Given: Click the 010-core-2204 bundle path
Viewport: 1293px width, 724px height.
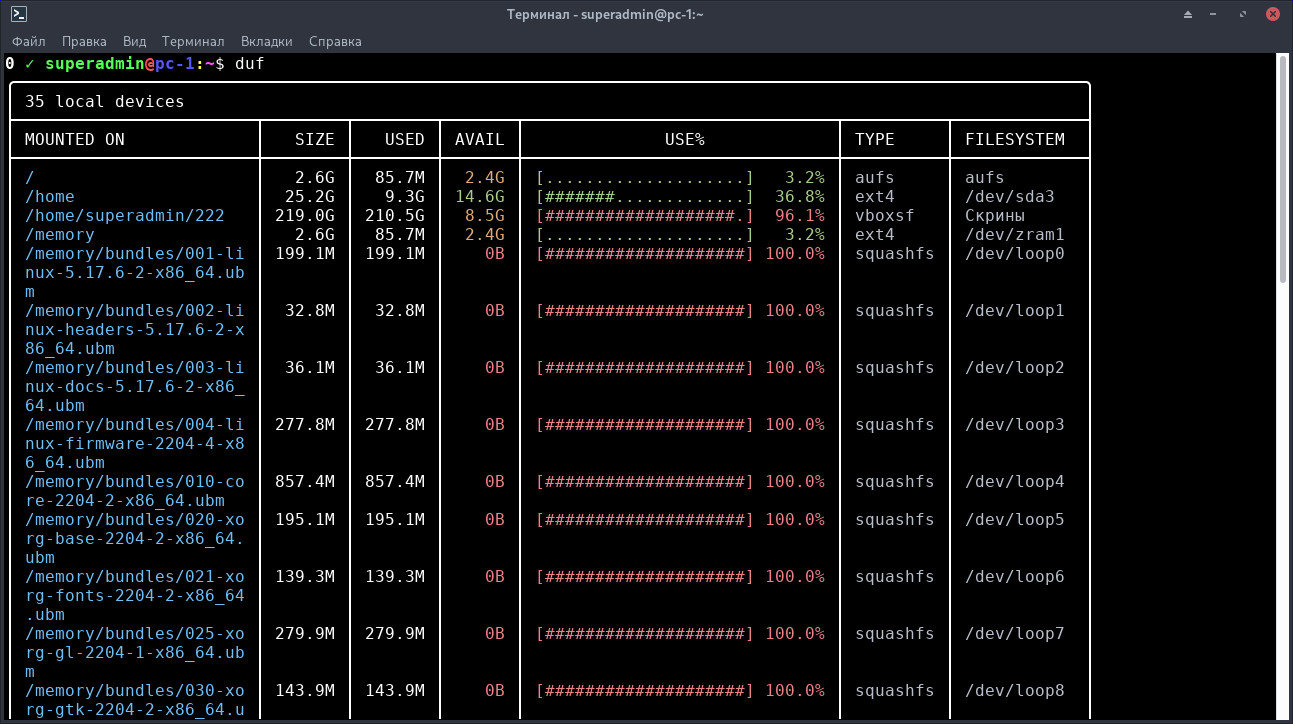Looking at the screenshot, I should pyautogui.click(x=135, y=491).
